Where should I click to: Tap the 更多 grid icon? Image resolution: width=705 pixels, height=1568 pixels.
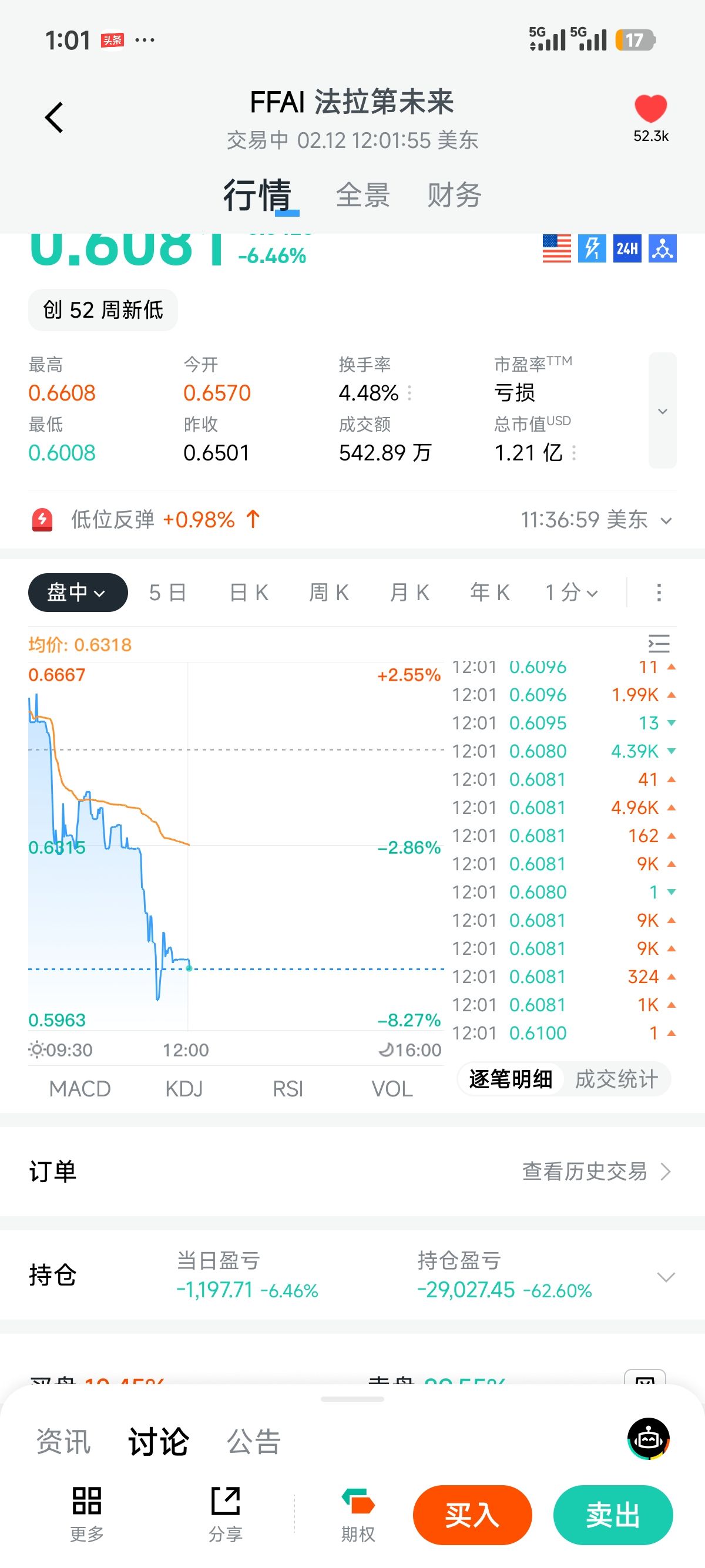tap(86, 1500)
